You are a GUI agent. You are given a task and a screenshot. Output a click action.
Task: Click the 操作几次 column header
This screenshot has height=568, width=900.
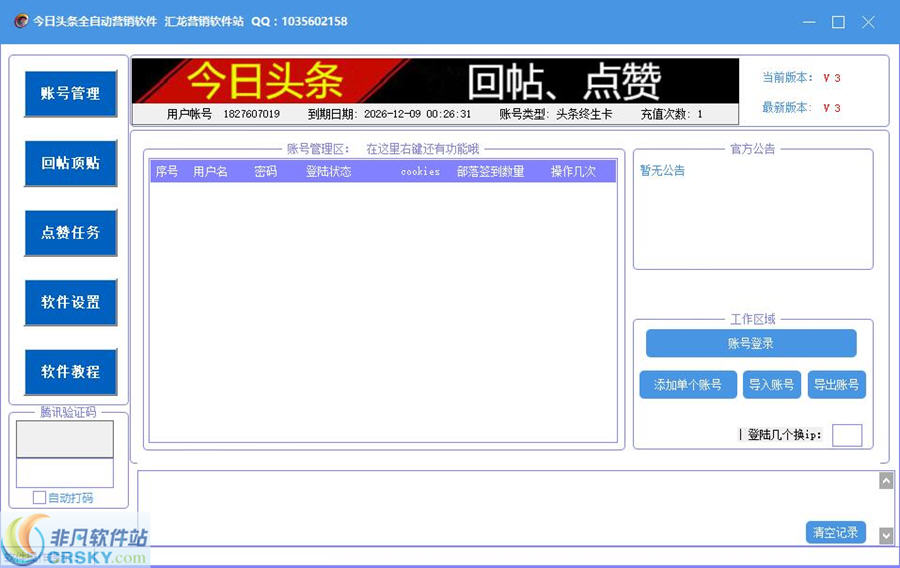tap(573, 172)
